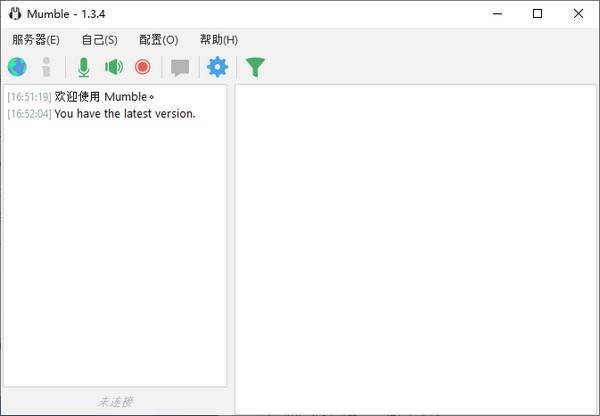600x416 pixels.
Task: Click the grey server information icon
Action: tap(45, 67)
